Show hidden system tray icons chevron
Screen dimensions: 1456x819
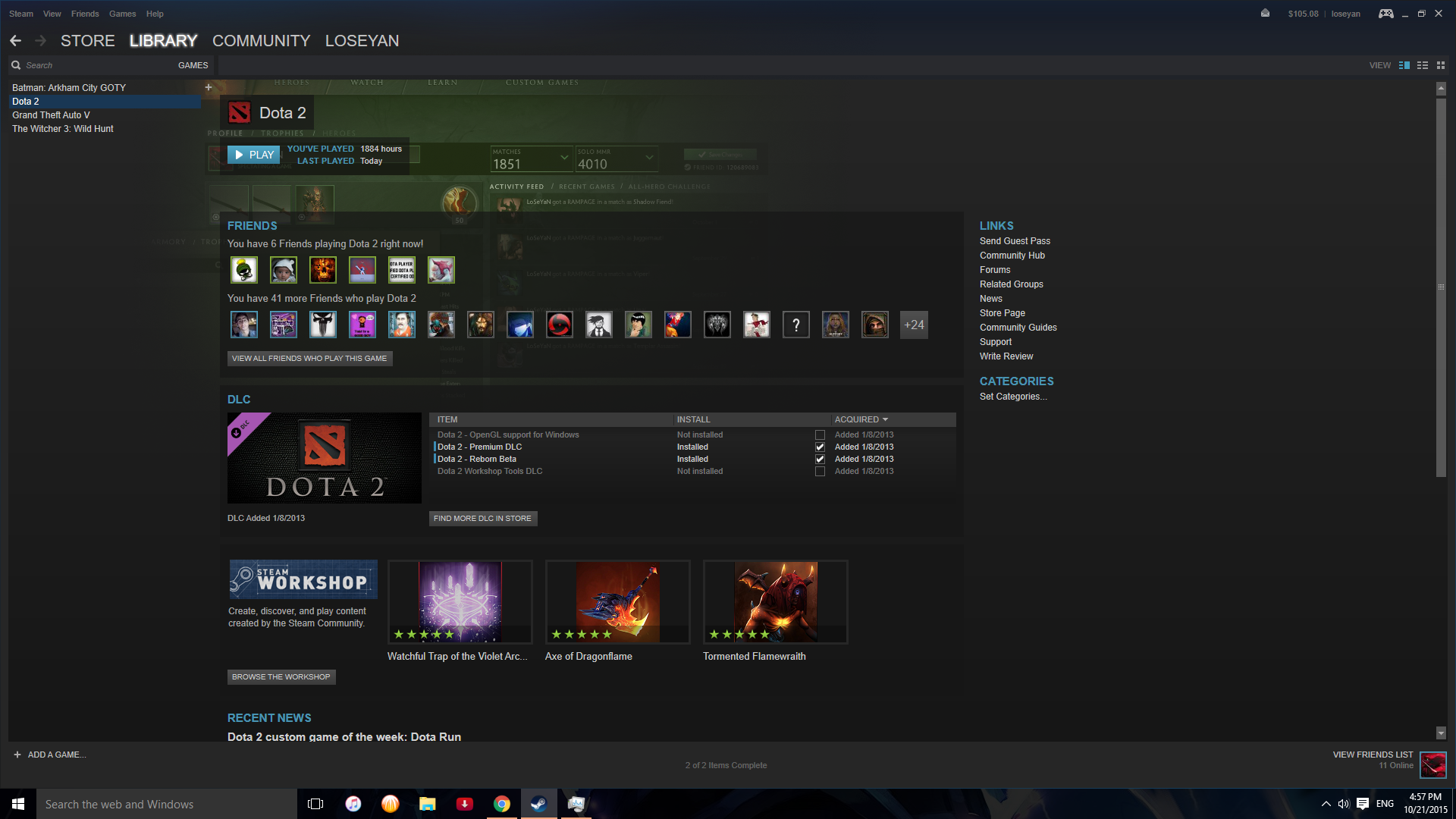1326,804
